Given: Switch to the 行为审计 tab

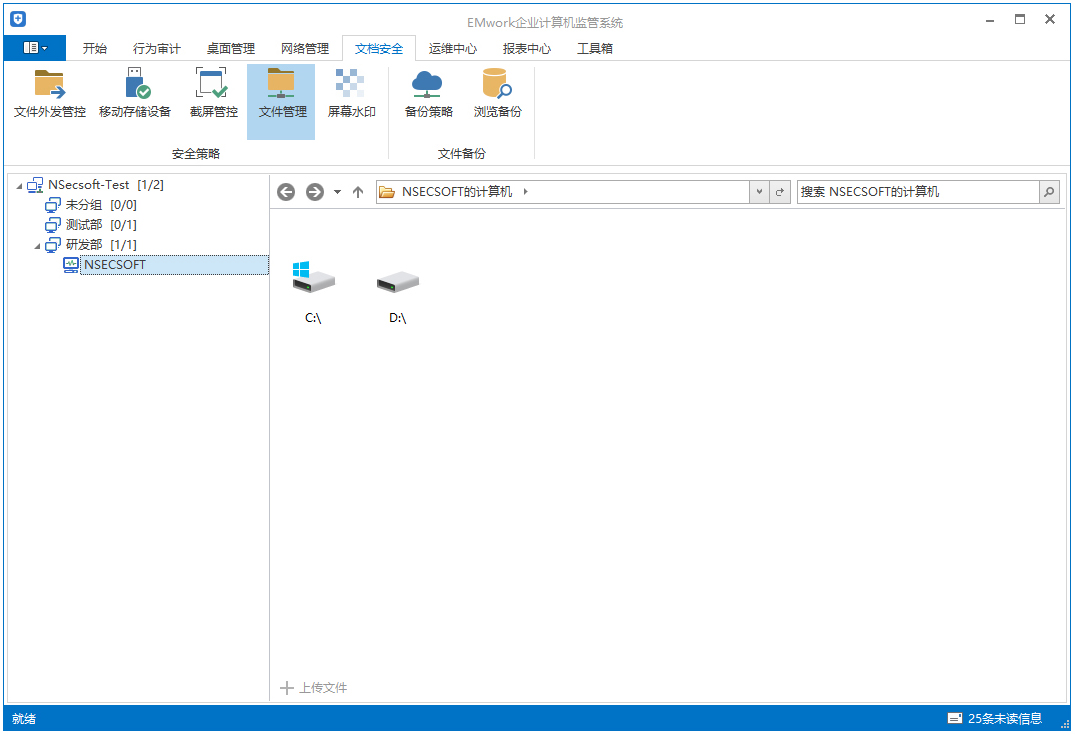Looking at the screenshot, I should click(156, 48).
